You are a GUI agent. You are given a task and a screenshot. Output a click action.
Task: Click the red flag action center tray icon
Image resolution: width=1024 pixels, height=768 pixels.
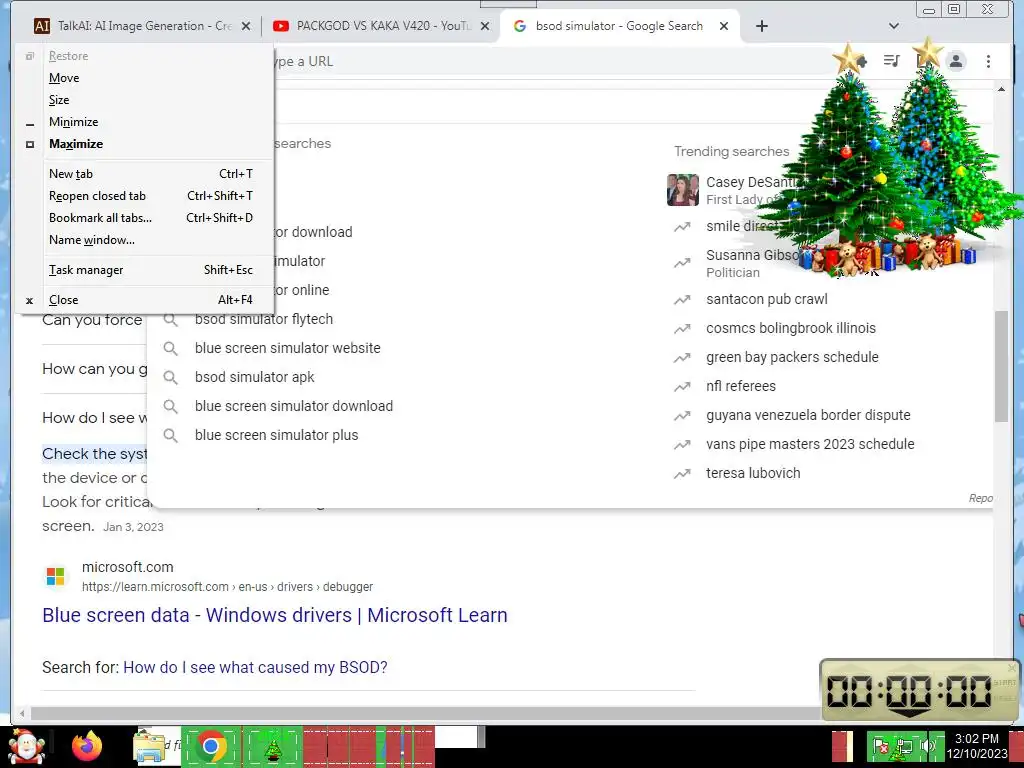click(880, 746)
